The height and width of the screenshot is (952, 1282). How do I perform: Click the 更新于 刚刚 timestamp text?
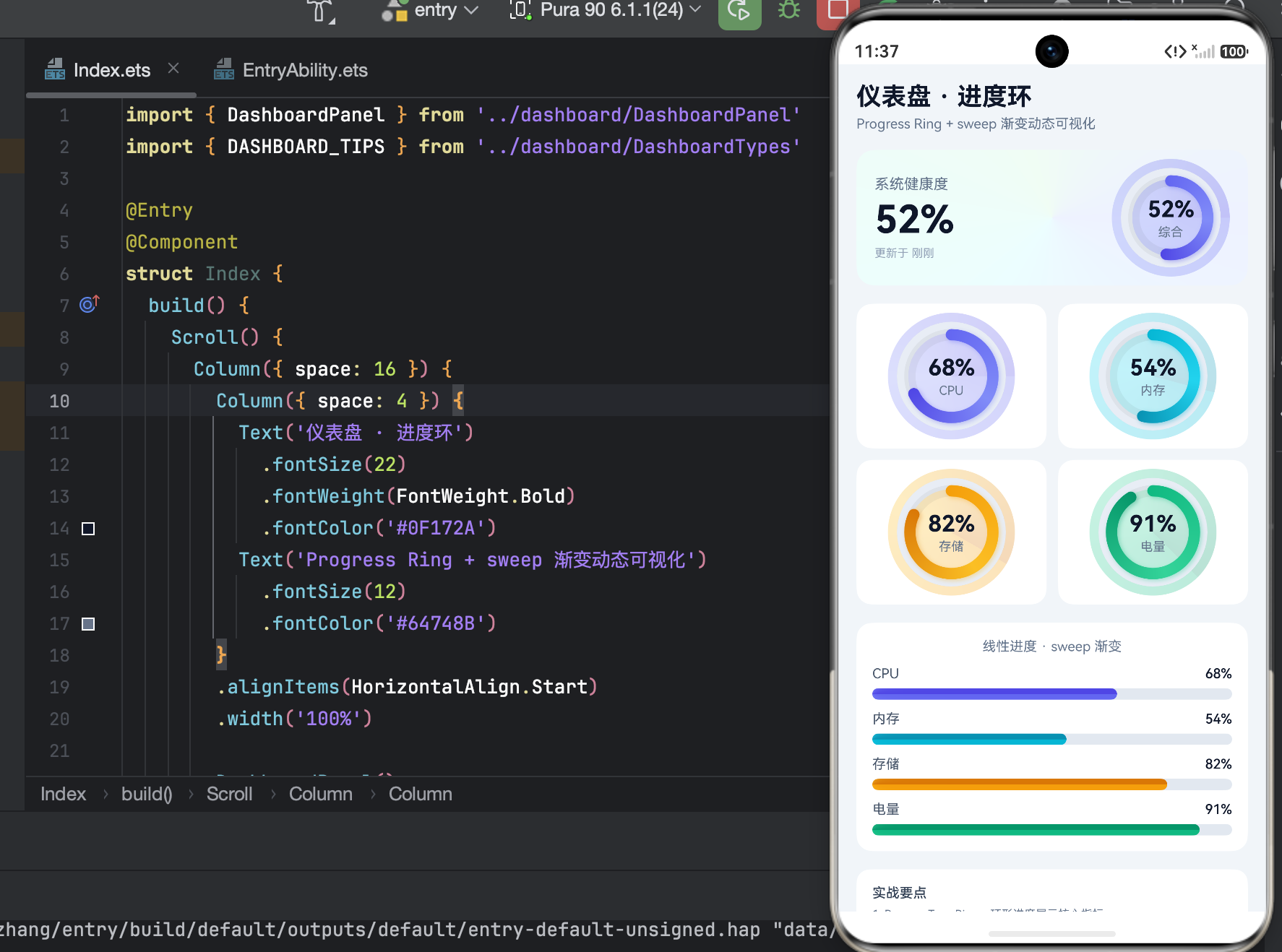[x=904, y=253]
